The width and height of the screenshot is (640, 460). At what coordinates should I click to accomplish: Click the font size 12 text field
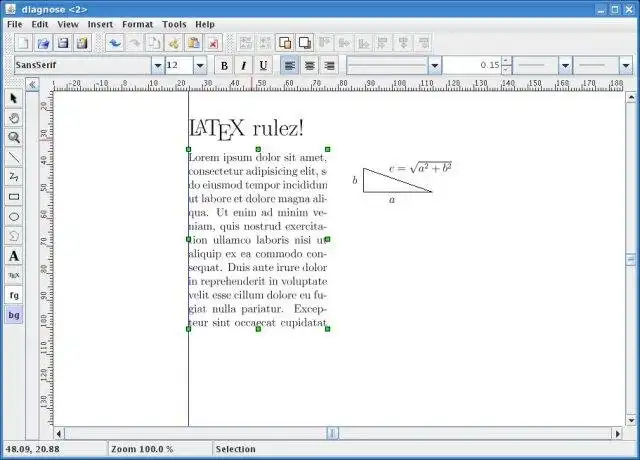[x=179, y=65]
